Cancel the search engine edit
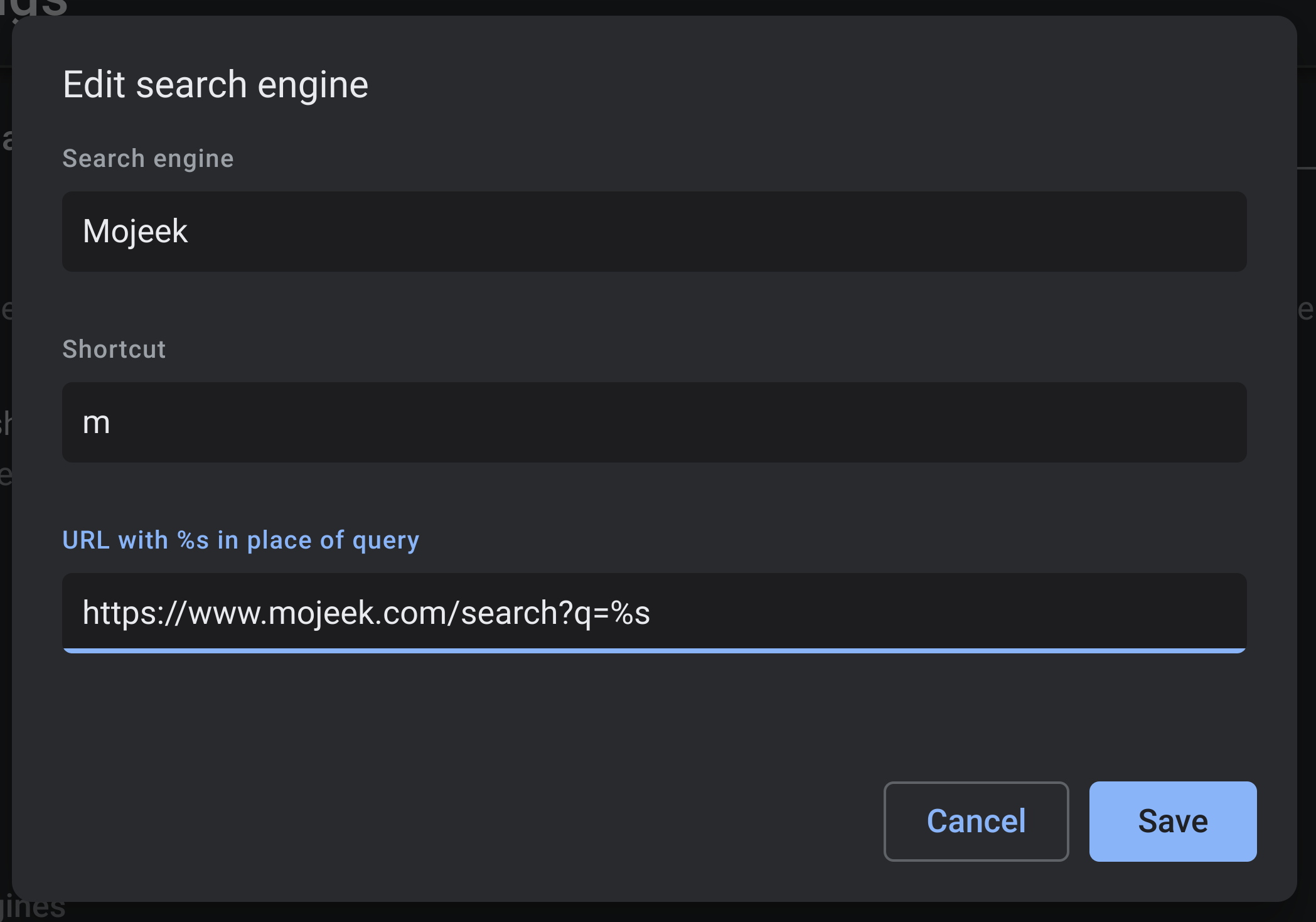Screen dimensions: 1316x922 [x=976, y=821]
